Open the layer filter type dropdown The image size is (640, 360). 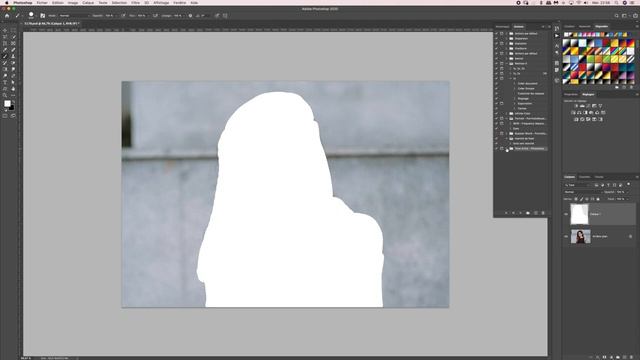click(577, 185)
